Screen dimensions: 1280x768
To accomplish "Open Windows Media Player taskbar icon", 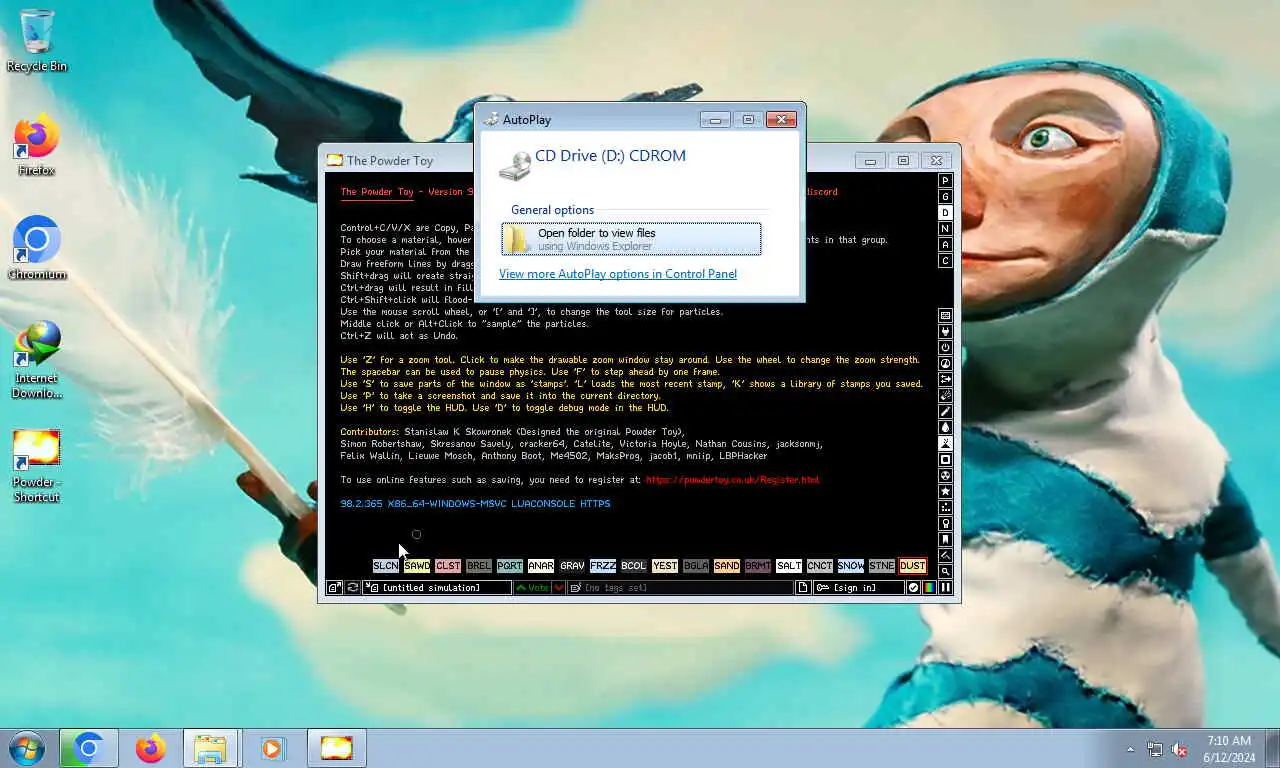I will pyautogui.click(x=272, y=748).
